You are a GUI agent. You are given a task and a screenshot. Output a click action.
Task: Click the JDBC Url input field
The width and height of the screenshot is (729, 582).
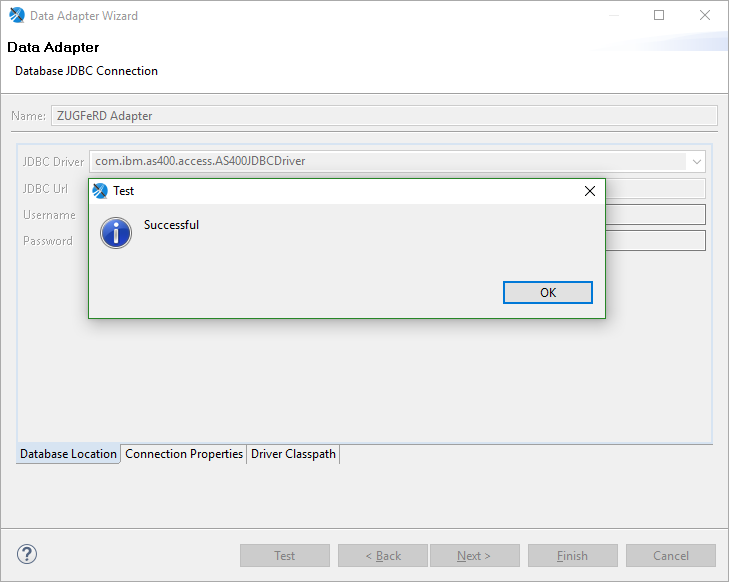point(655,188)
